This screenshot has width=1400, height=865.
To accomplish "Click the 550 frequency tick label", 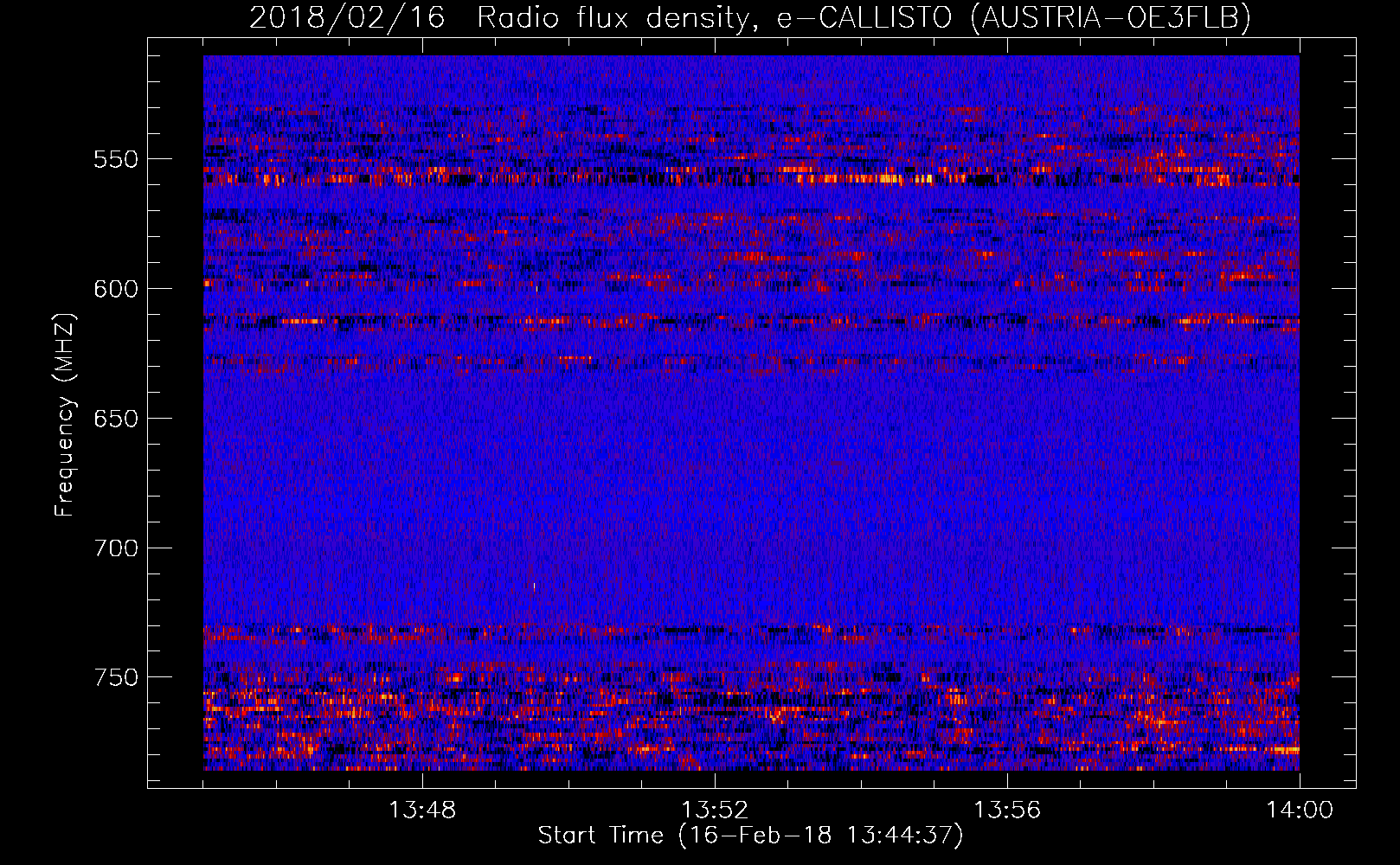I will click(117, 159).
